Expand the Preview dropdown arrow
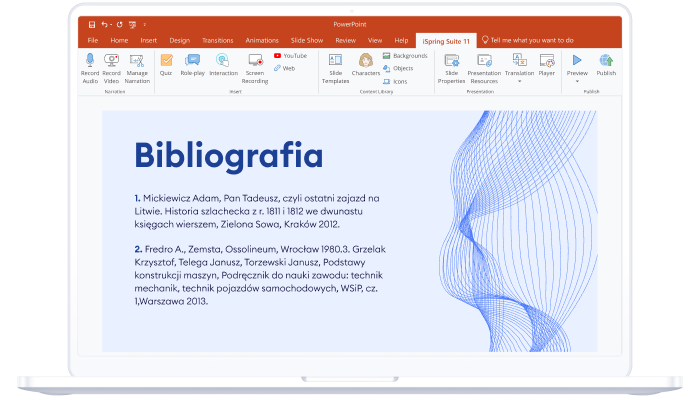The height and width of the screenshot is (398, 700). pos(577,82)
